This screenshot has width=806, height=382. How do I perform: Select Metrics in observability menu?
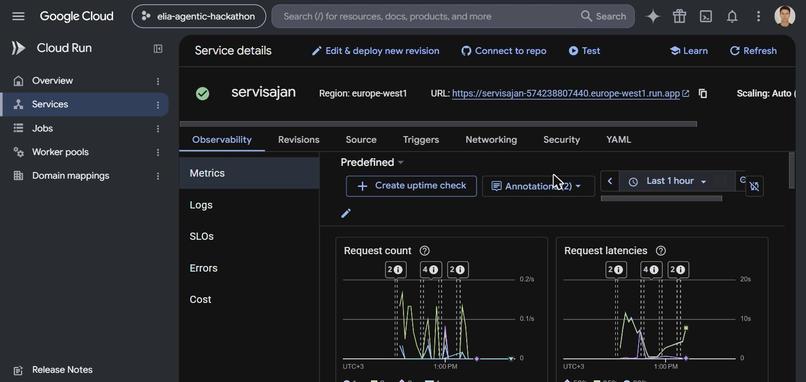click(x=249, y=173)
